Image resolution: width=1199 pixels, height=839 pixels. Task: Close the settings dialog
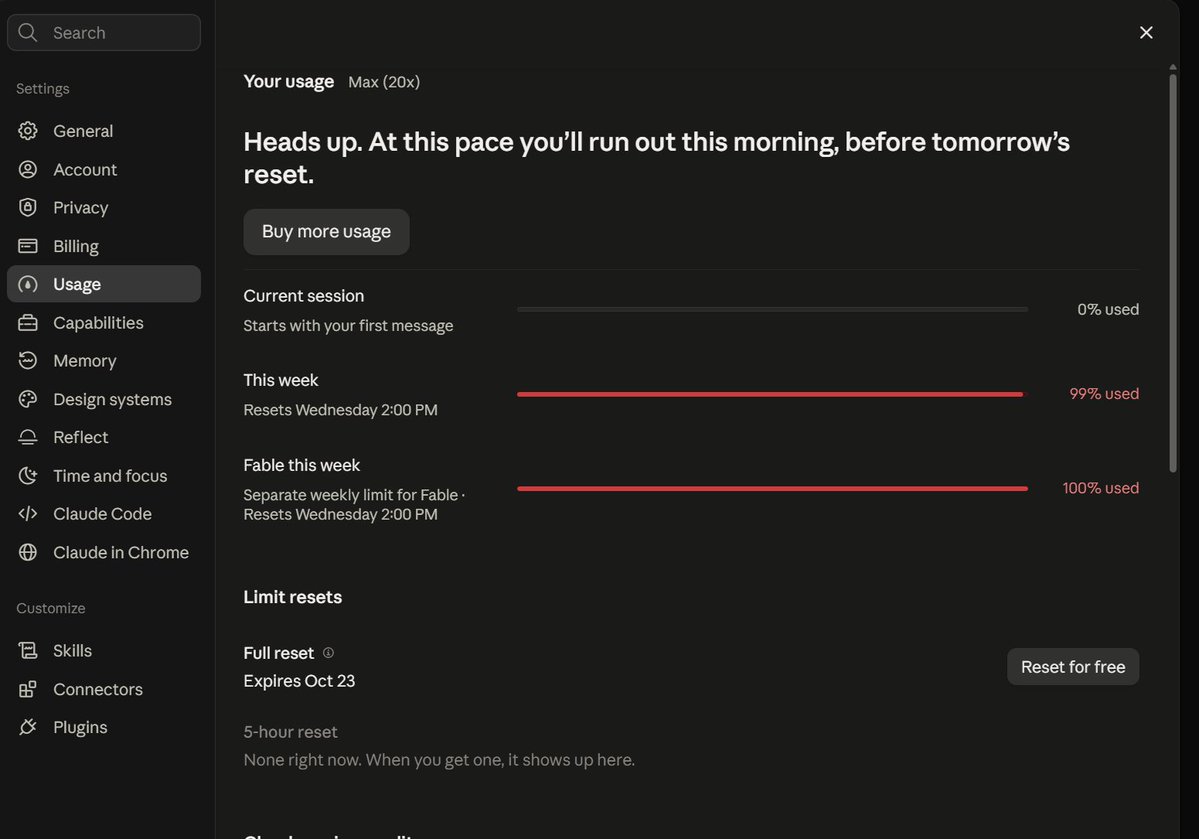coord(1145,32)
